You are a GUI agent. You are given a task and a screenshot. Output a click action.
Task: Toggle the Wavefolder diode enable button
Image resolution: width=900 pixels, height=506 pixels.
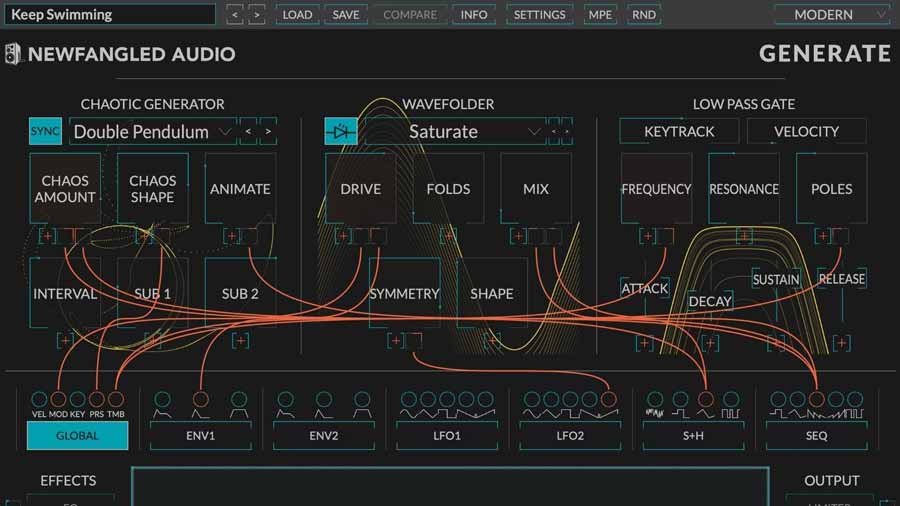click(341, 131)
